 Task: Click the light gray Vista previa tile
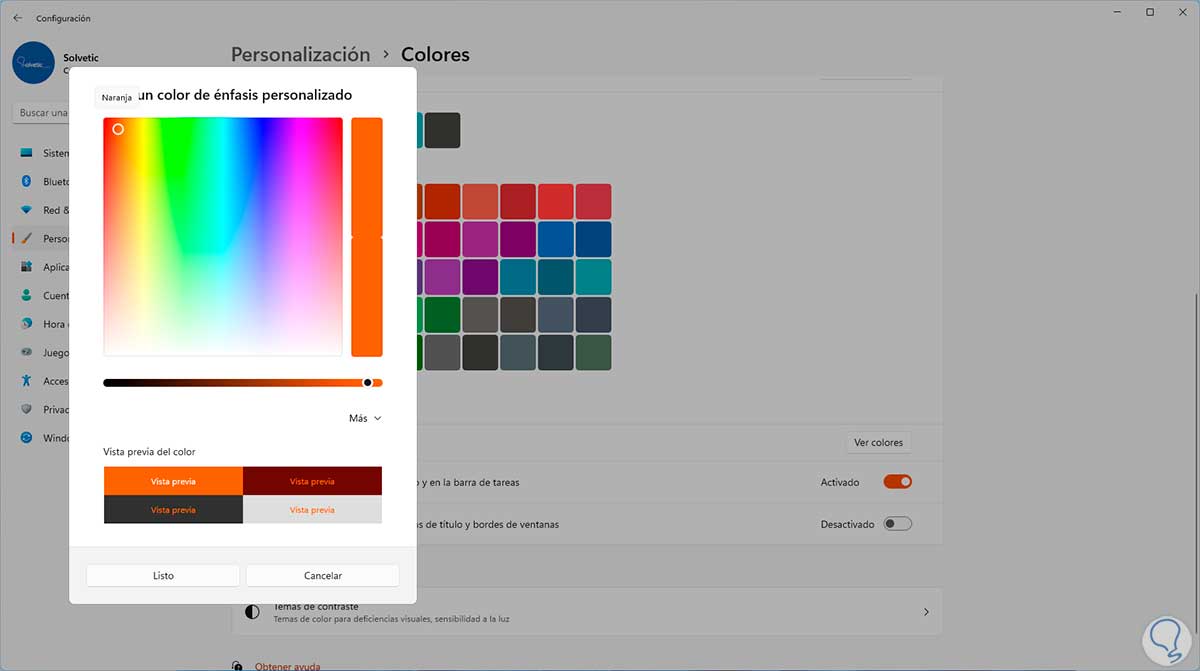312,509
